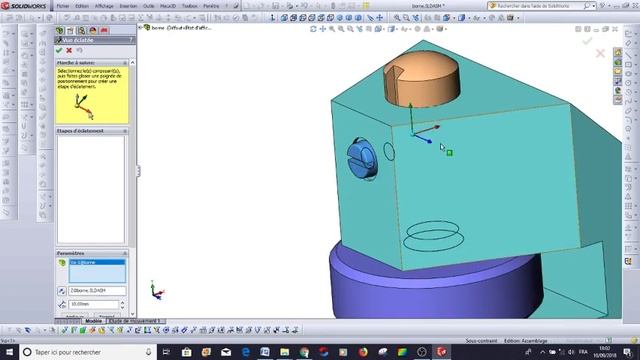Open Toolbox menu

tap(189, 6)
